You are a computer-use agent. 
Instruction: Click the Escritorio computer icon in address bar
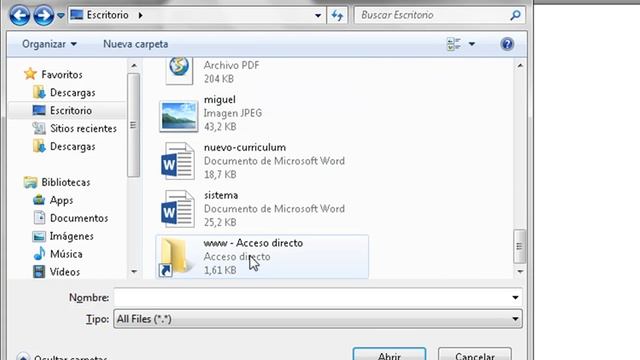76,15
